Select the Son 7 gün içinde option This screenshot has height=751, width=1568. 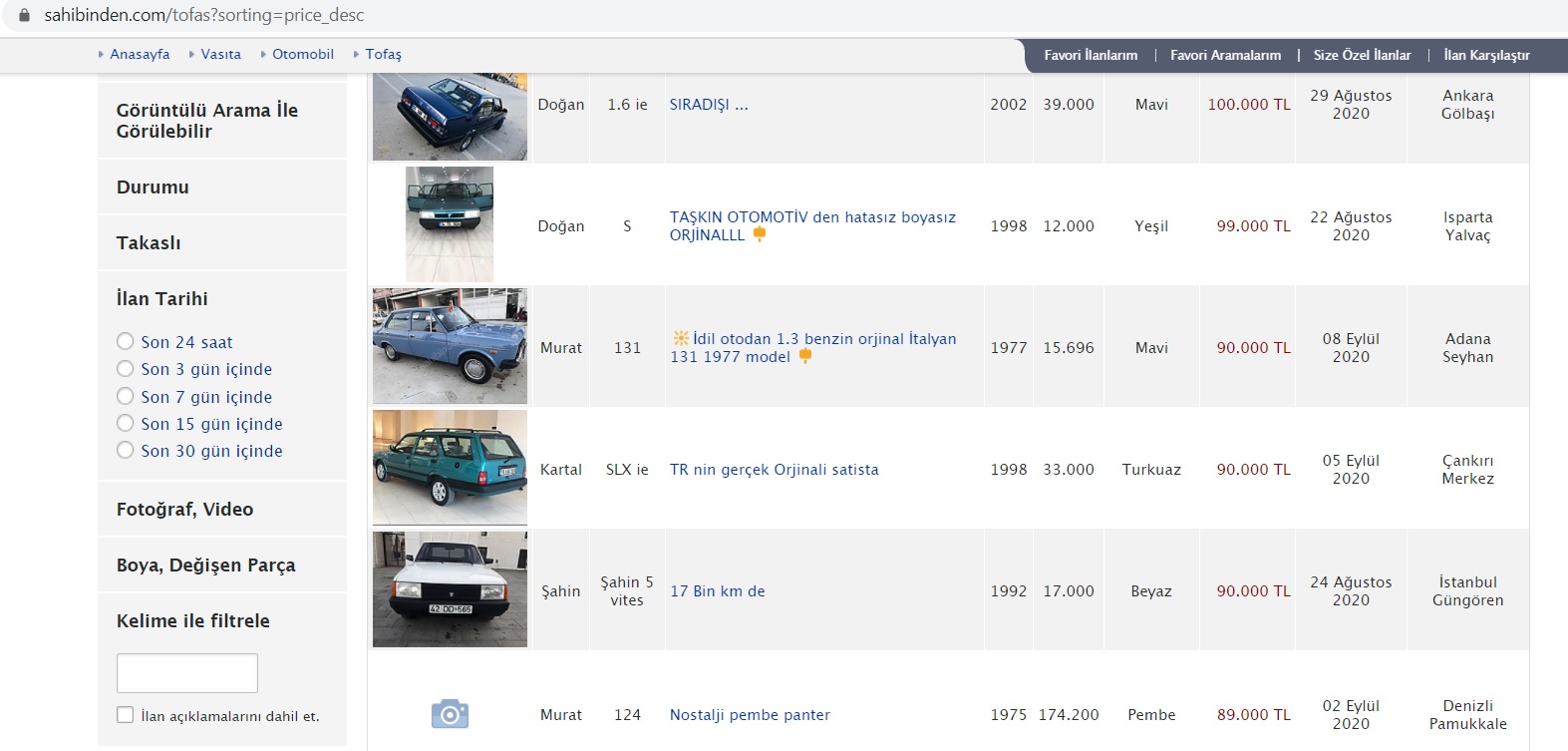click(x=126, y=396)
